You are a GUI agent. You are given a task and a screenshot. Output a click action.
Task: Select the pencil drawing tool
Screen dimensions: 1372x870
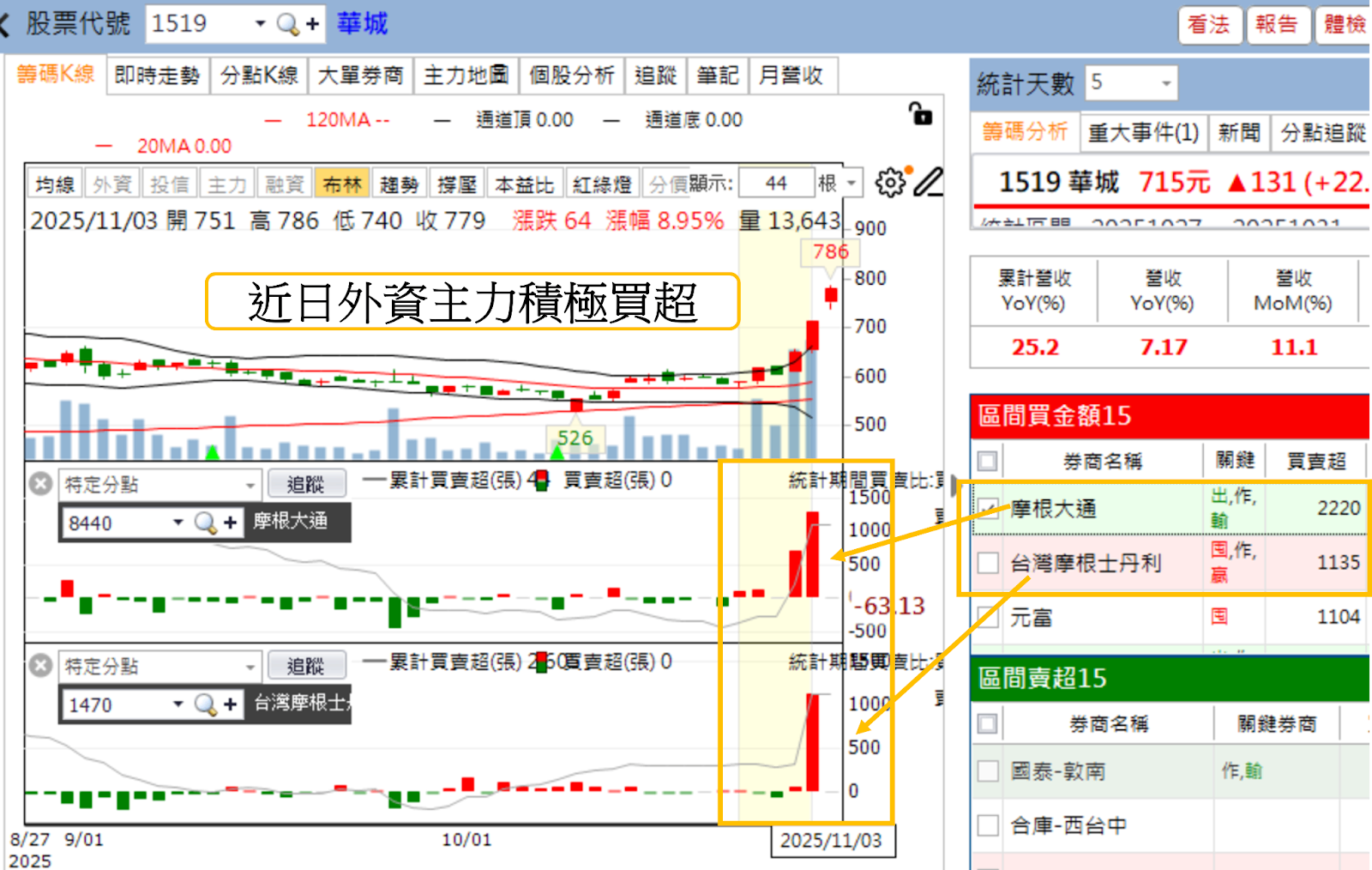pos(928,181)
